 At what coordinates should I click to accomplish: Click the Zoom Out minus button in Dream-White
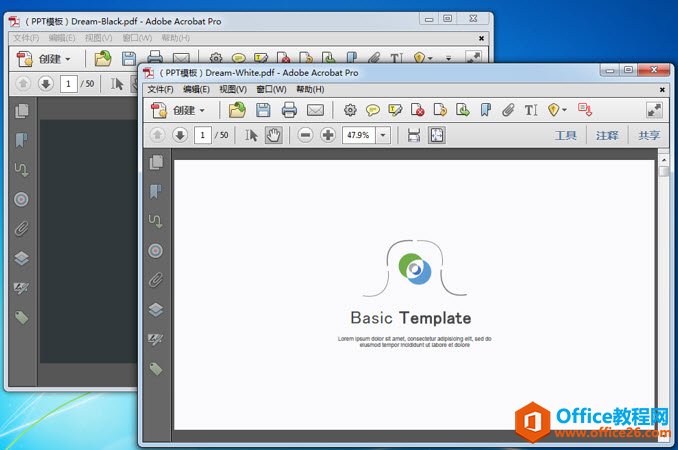(305, 135)
